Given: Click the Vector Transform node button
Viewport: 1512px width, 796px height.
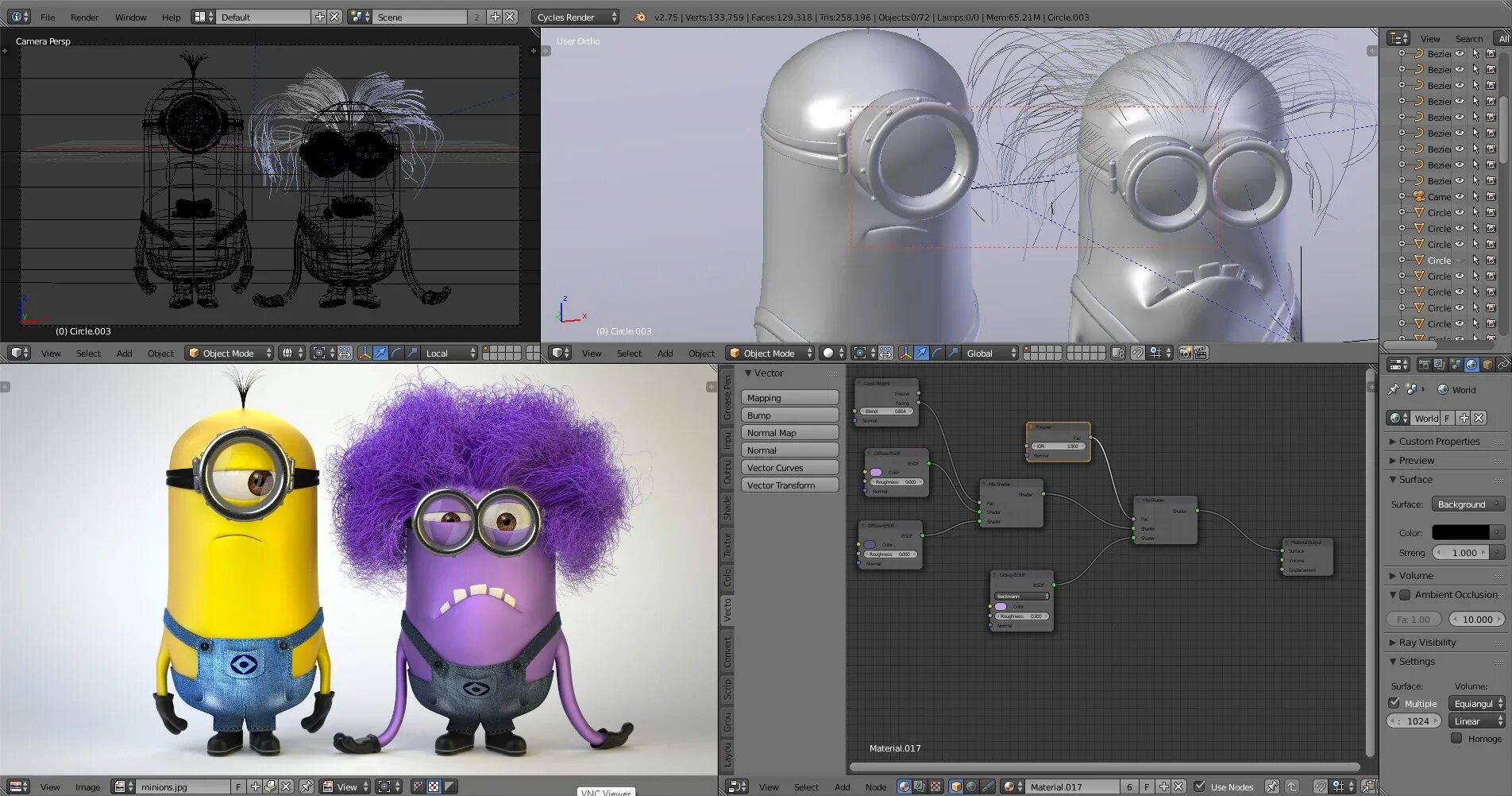Looking at the screenshot, I should 790,485.
